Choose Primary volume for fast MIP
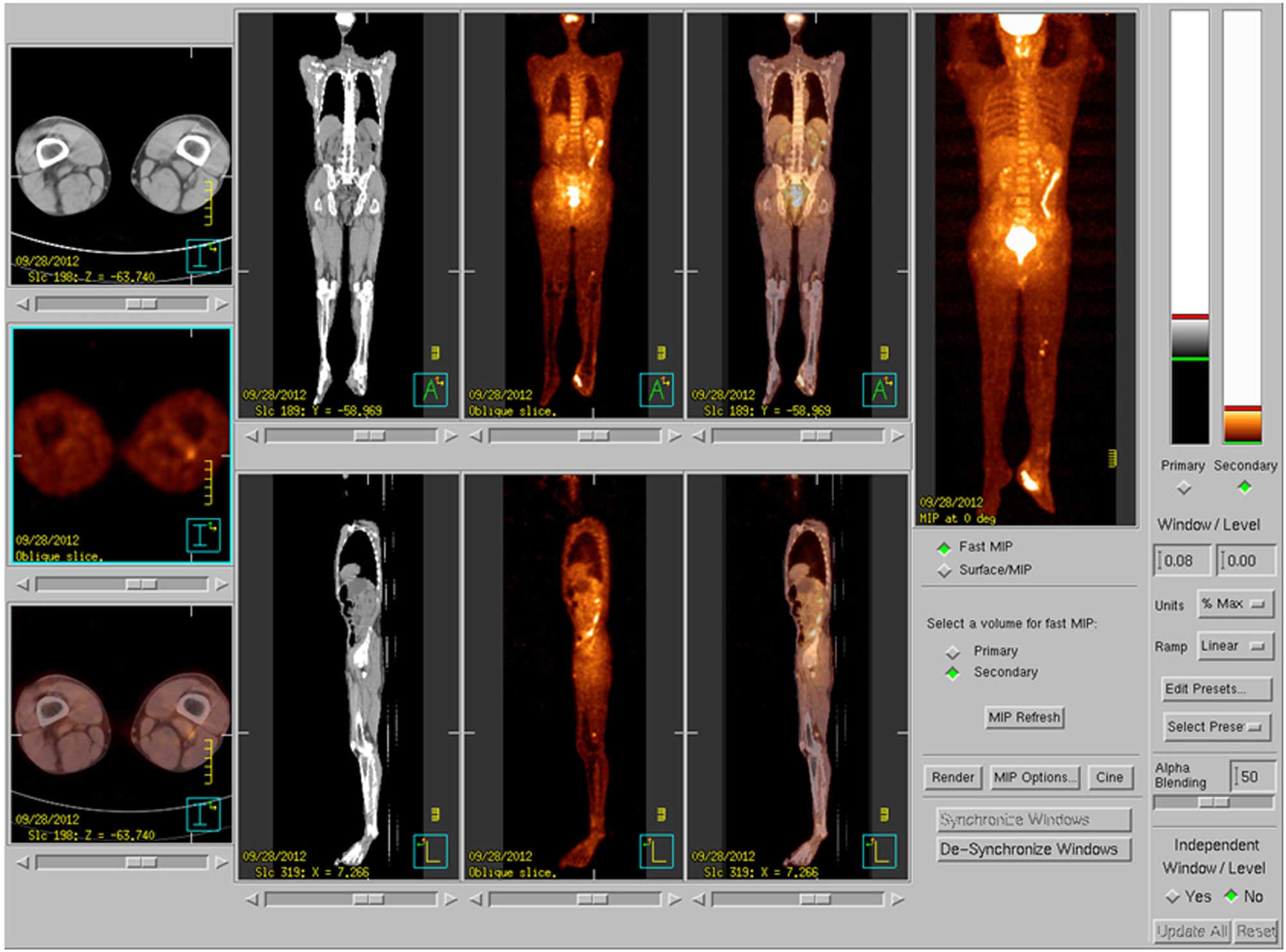 [952, 652]
